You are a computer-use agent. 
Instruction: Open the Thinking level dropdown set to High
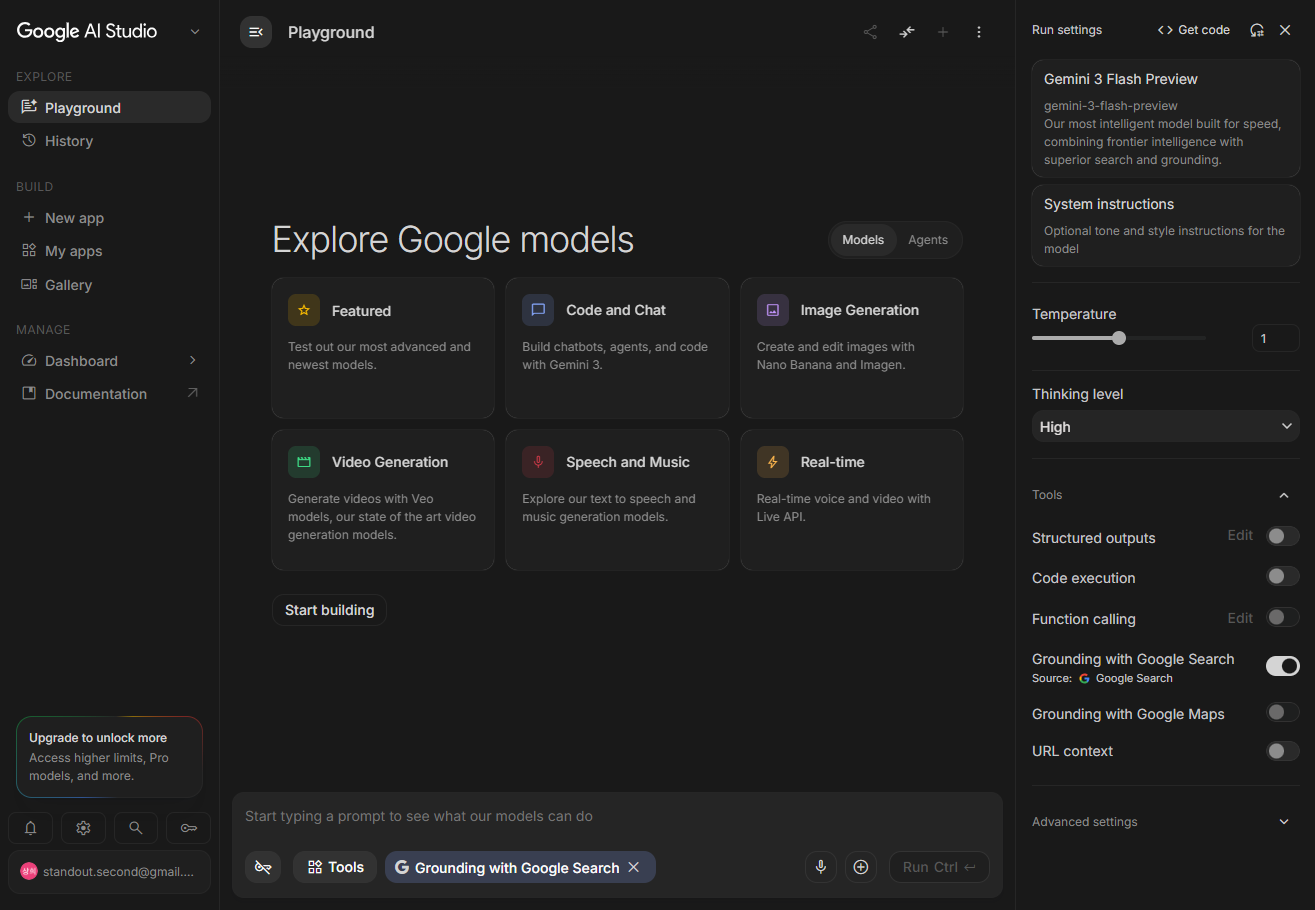coord(1166,427)
